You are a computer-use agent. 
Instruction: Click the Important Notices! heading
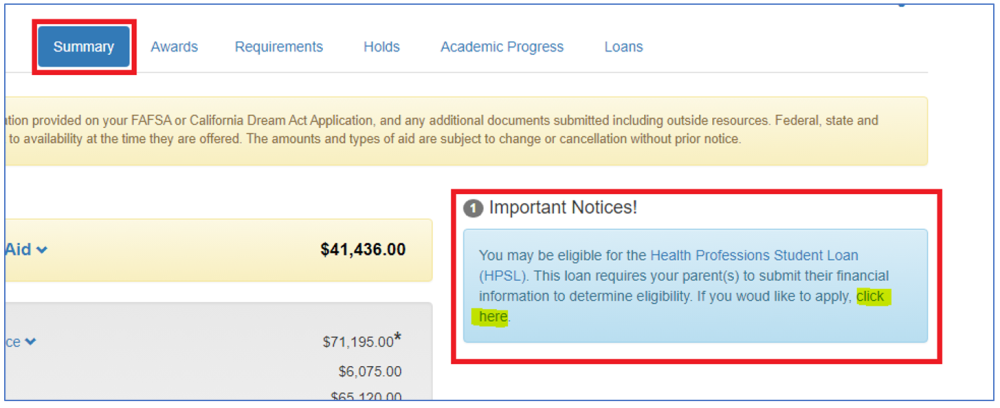point(563,208)
